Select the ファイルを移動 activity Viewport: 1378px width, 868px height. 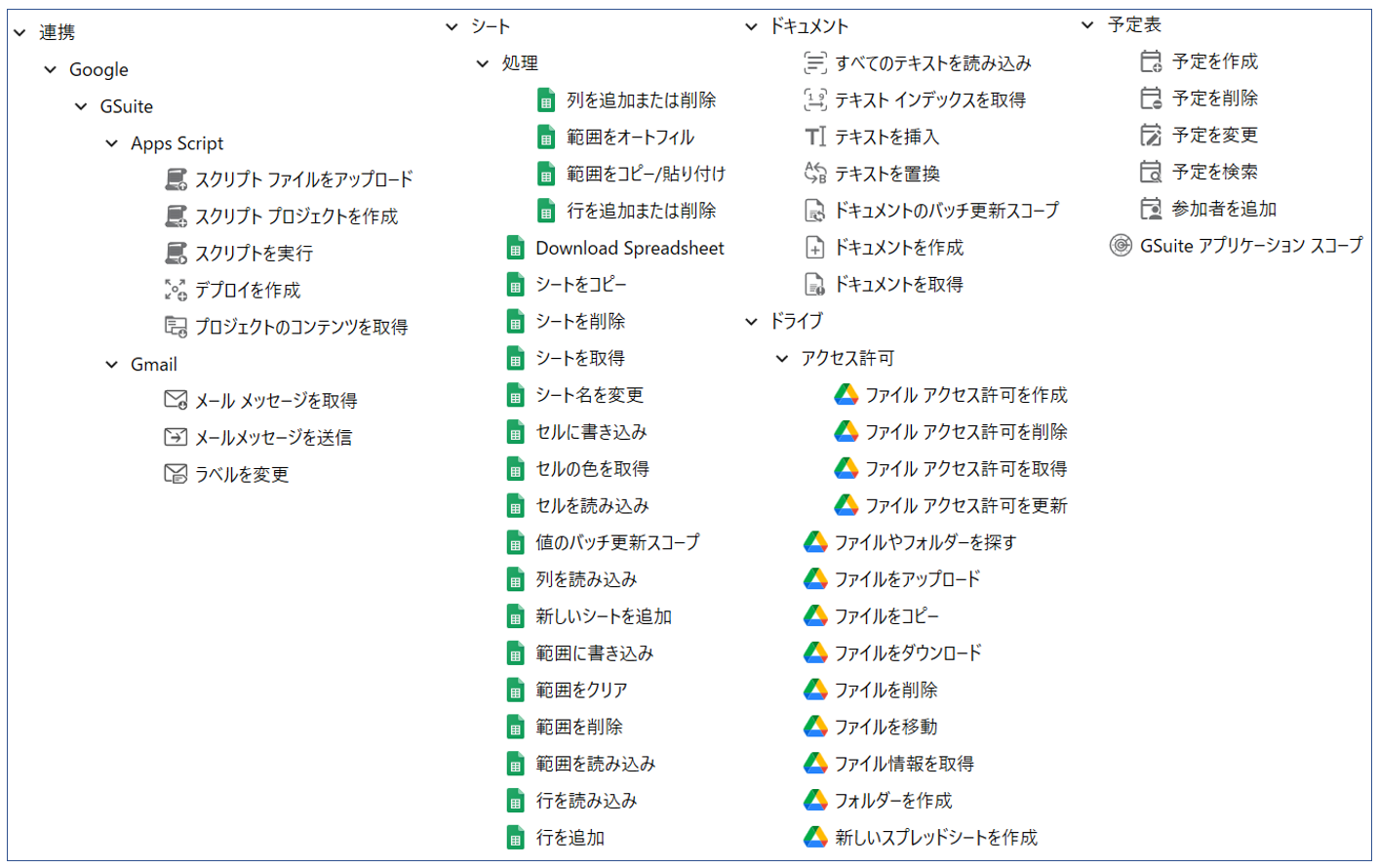pos(886,727)
